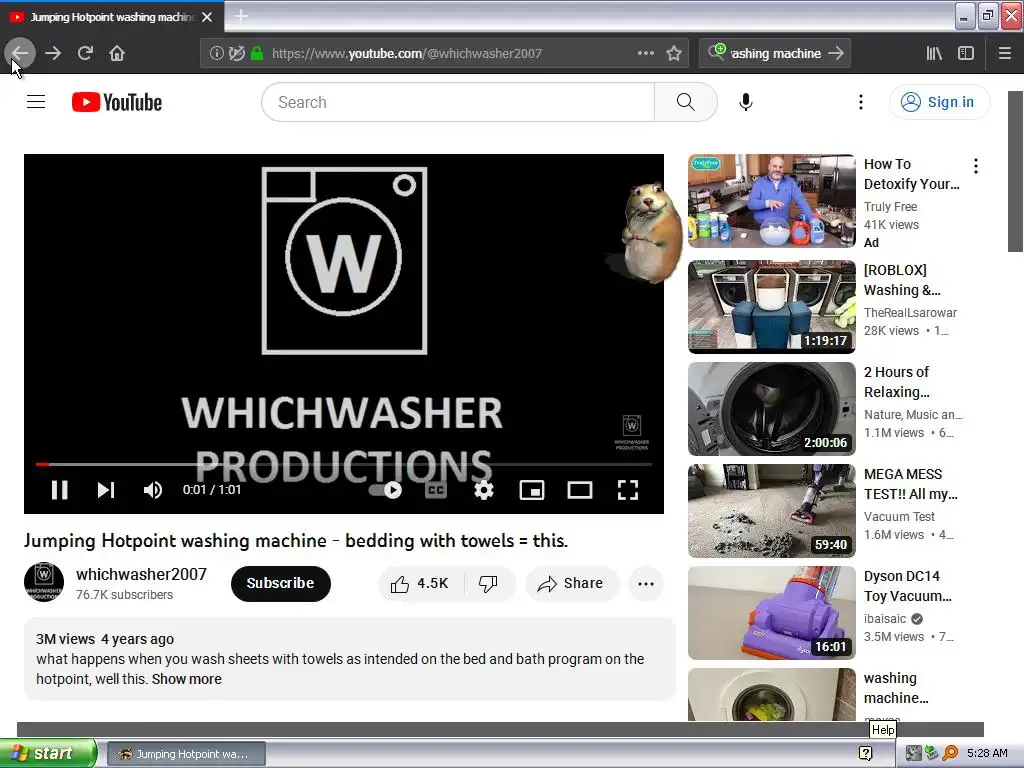Expand description with Show more
The height and width of the screenshot is (768, 1024).
[x=187, y=679]
